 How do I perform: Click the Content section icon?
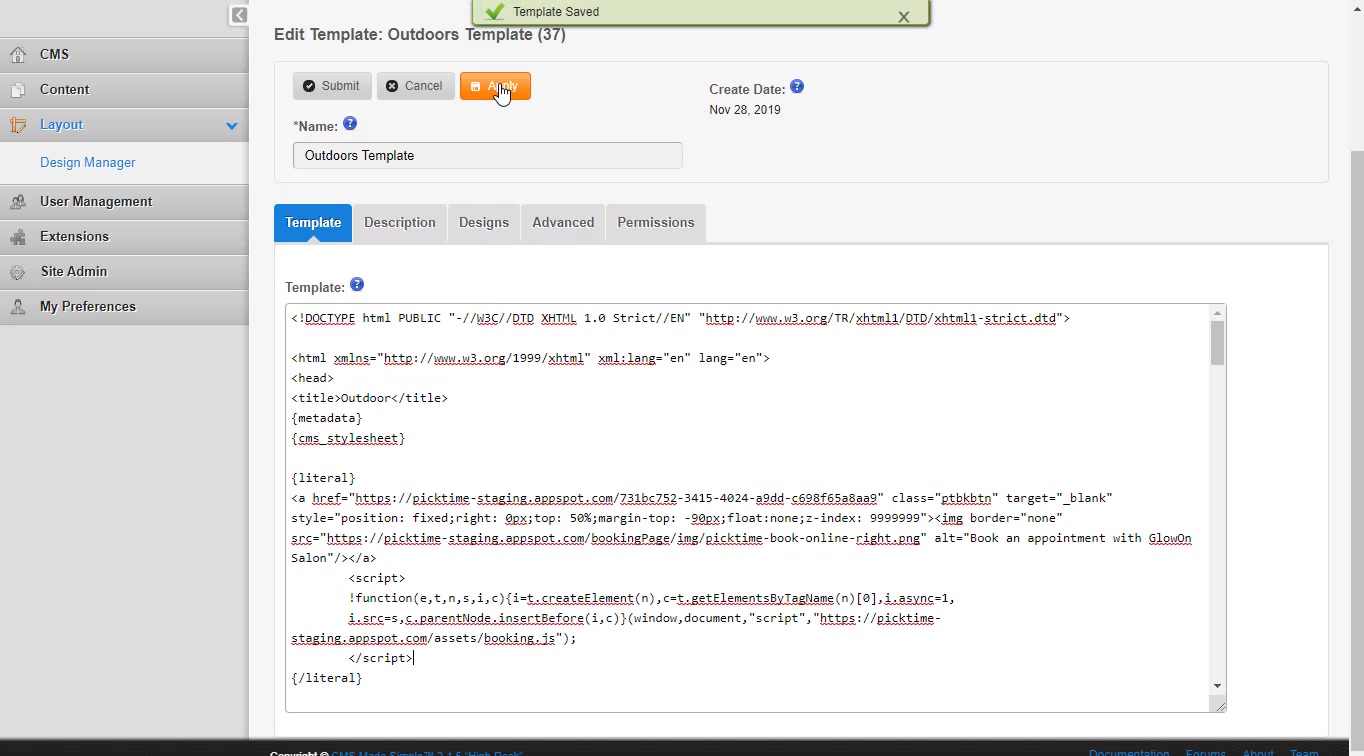(17, 90)
